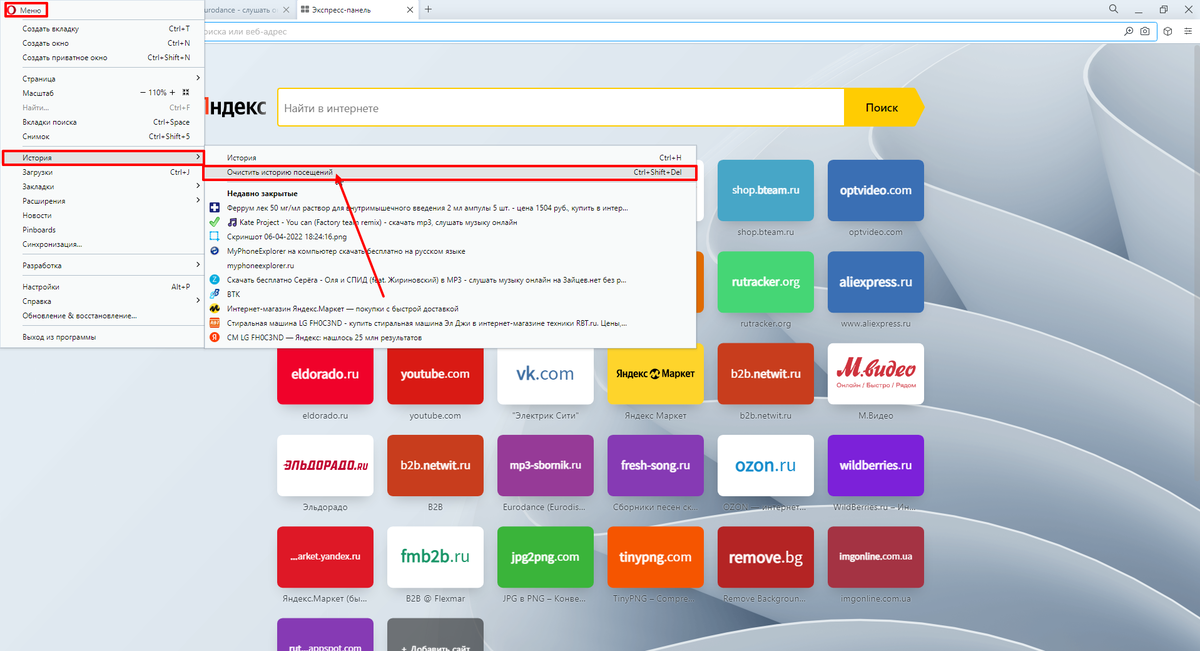Open the tab search magnifier icon
Screen dimensions: 1200x651
click(x=1114, y=9)
